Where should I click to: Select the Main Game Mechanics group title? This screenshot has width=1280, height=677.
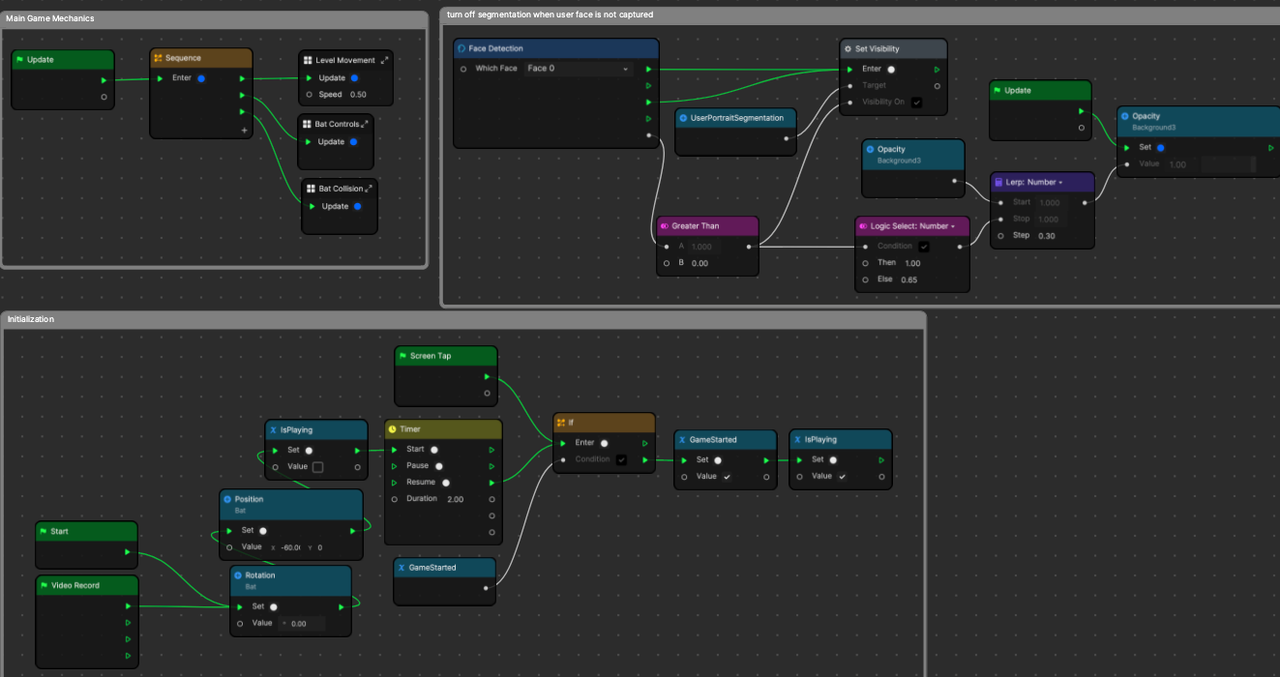pos(50,19)
